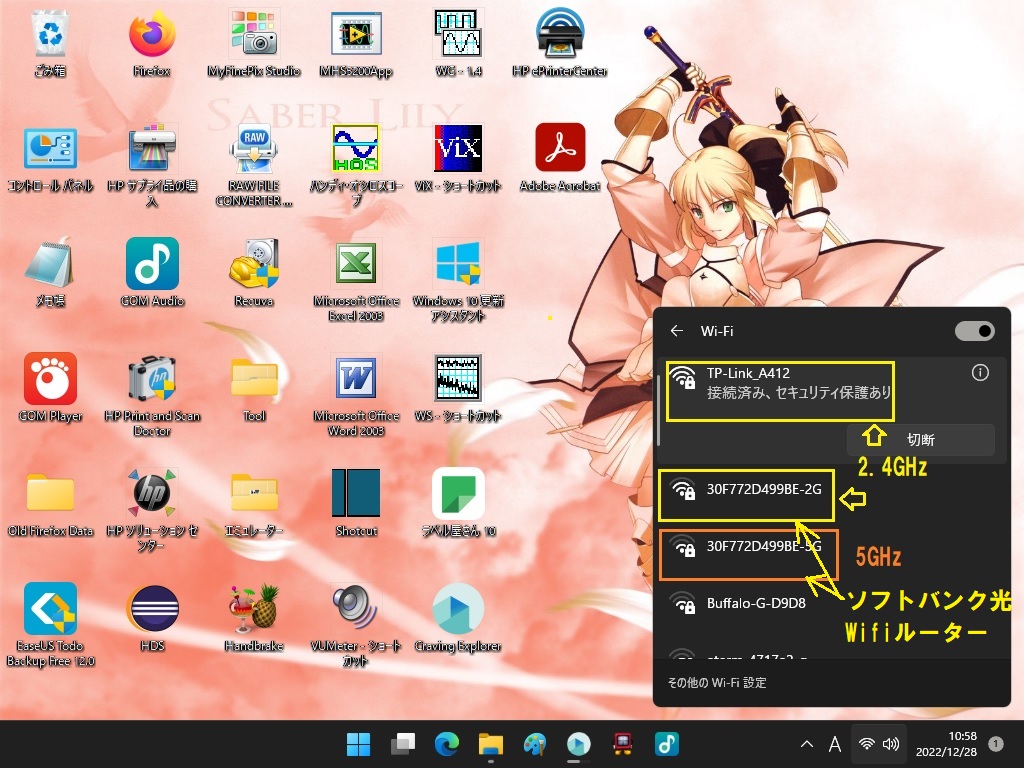Click the IME input mode A indicator
1024x768 pixels.
tap(835, 744)
